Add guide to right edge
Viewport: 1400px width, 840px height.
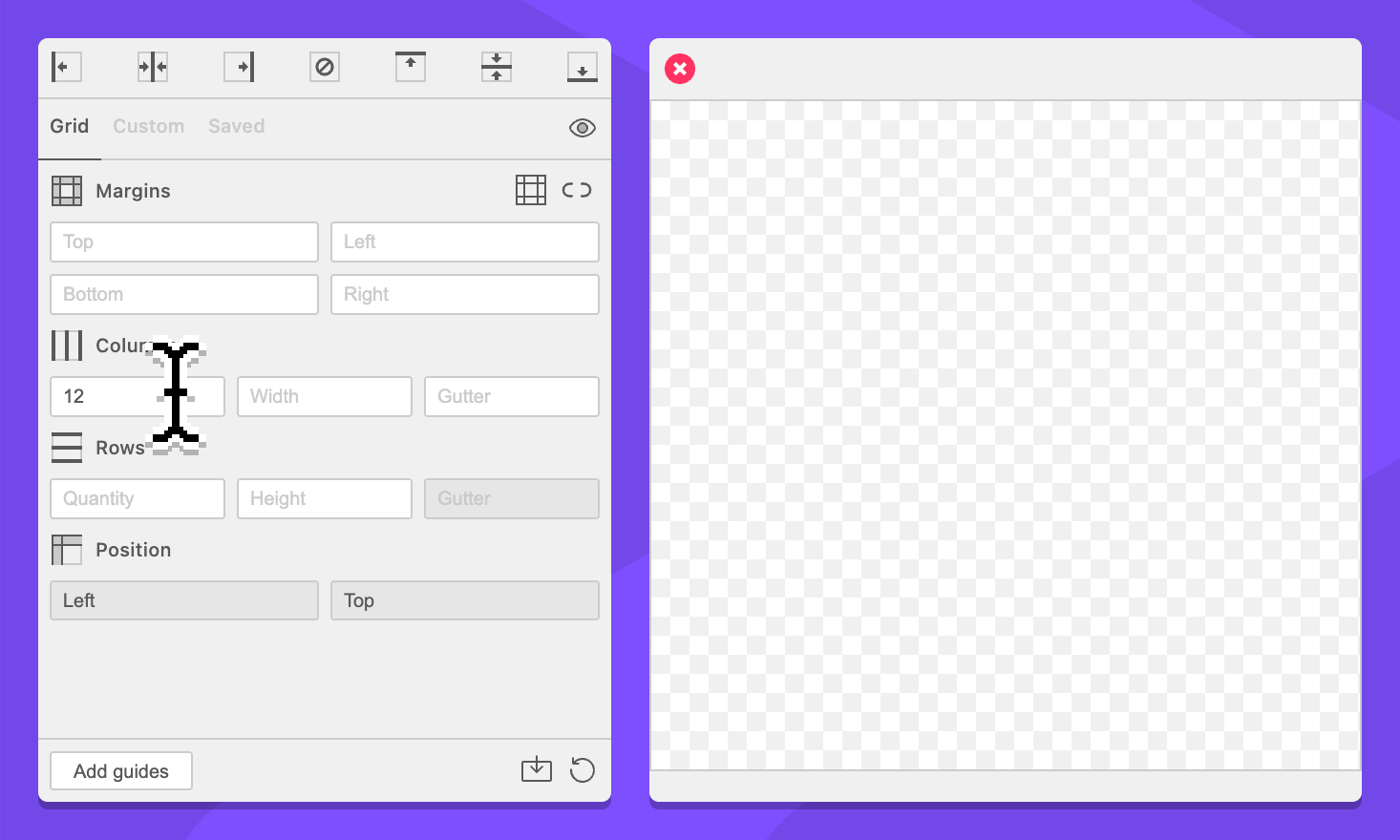click(x=239, y=67)
